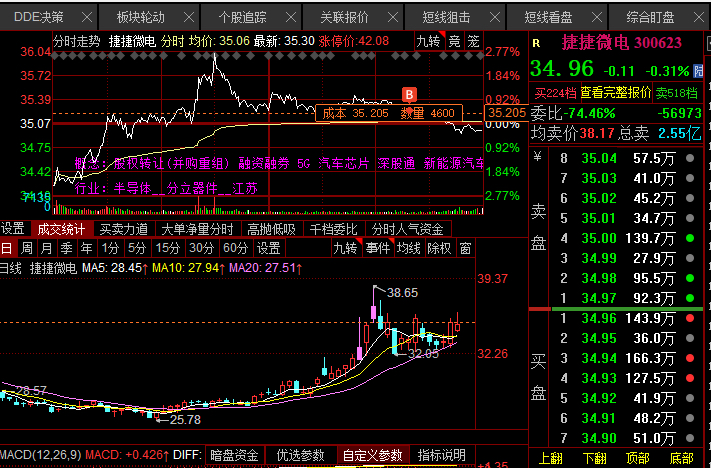The height and width of the screenshot is (468, 711).
Task: Close the 关联报价 tab
Action: [393, 18]
